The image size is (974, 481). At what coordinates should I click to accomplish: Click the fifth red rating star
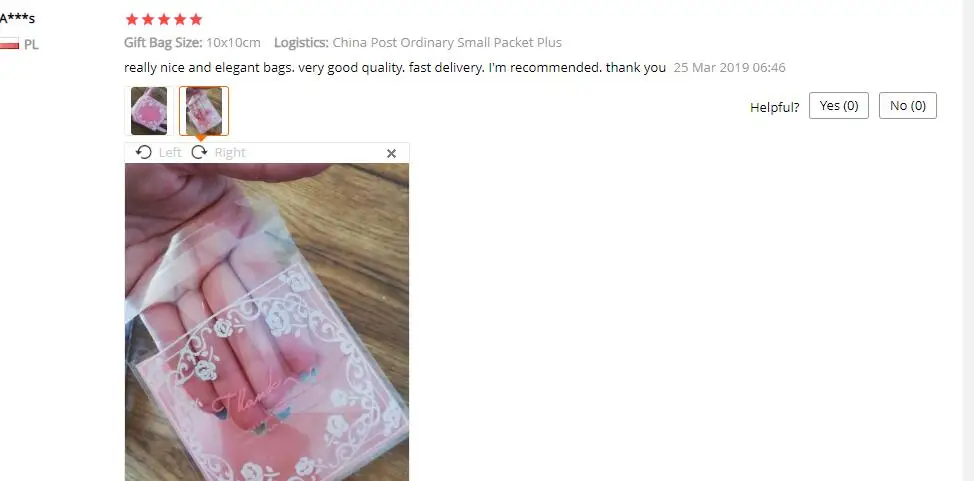(196, 19)
